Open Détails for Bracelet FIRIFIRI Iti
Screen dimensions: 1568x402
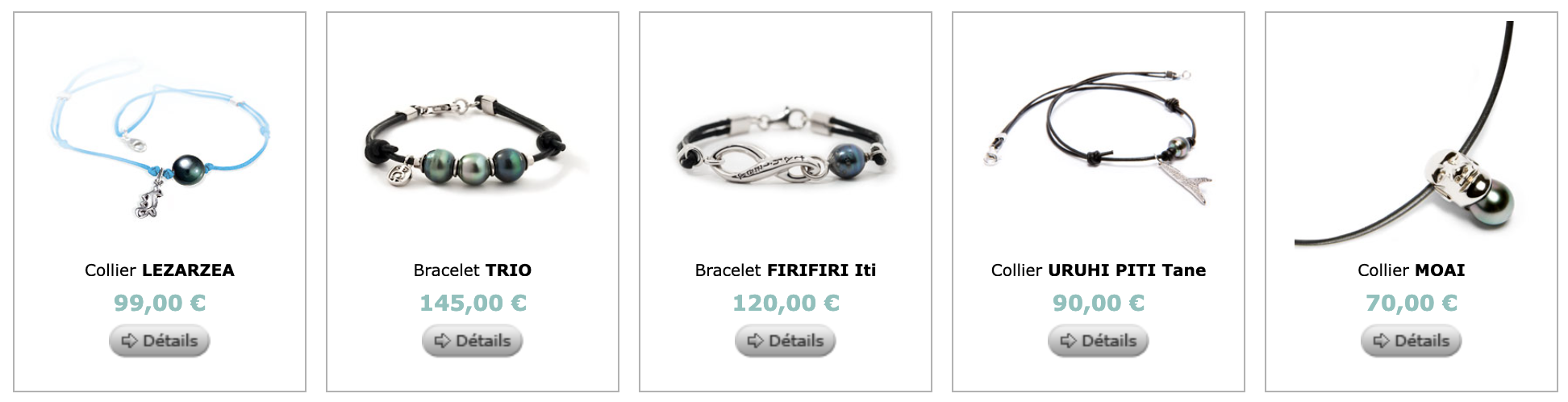point(786,341)
